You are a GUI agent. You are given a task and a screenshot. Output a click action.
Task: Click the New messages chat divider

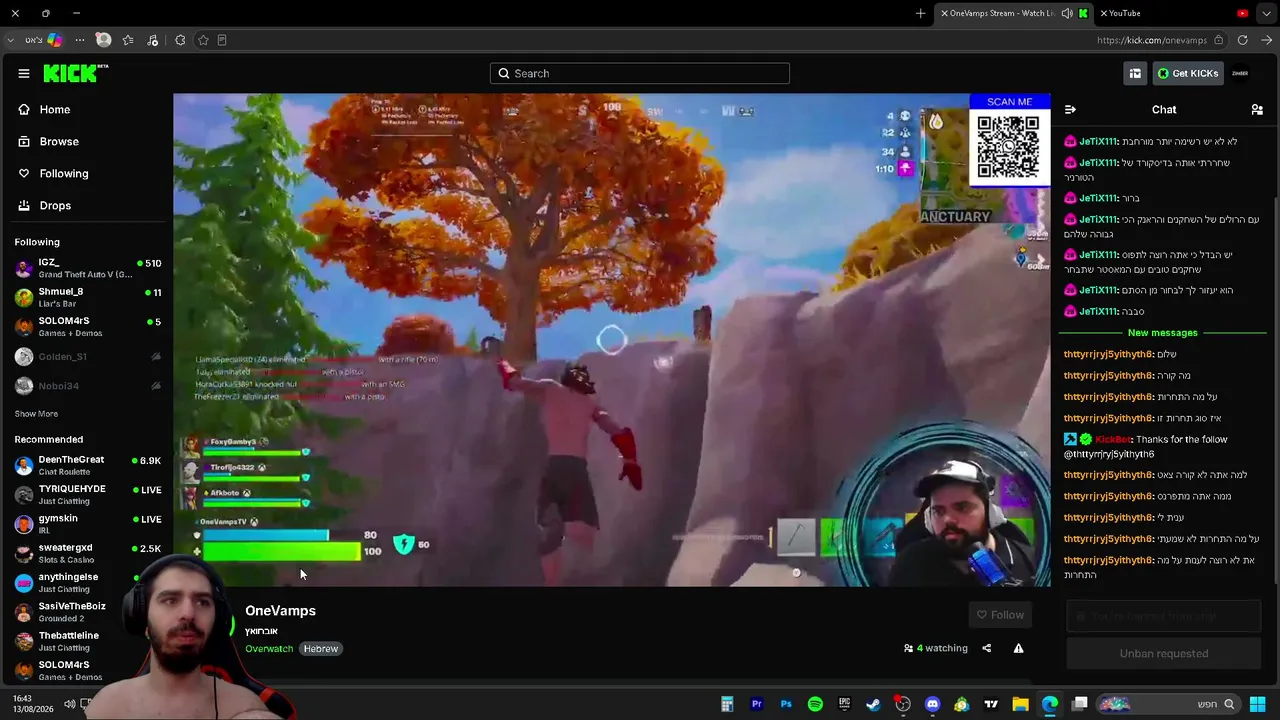point(1162,333)
